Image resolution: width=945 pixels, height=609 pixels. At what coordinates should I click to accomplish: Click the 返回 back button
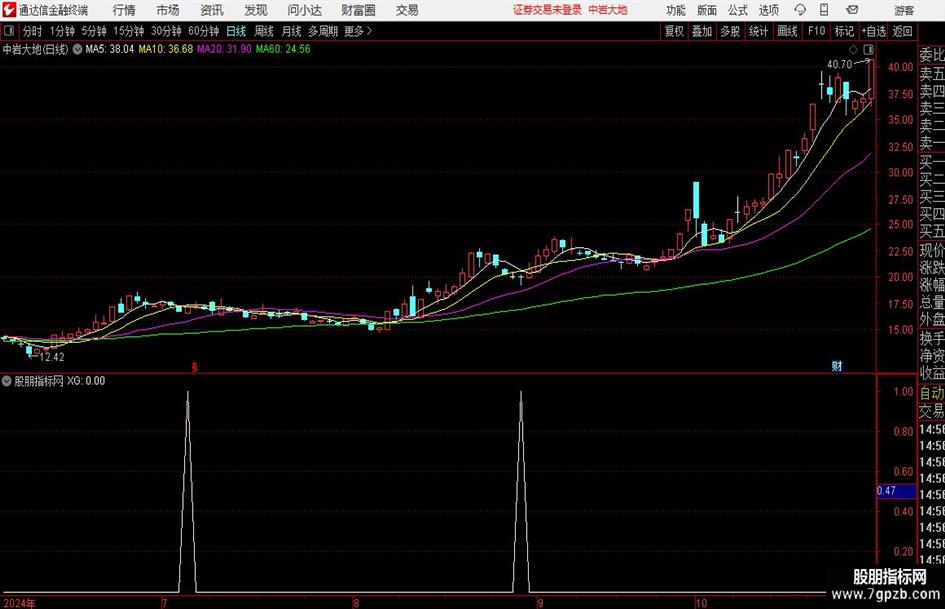coord(902,31)
